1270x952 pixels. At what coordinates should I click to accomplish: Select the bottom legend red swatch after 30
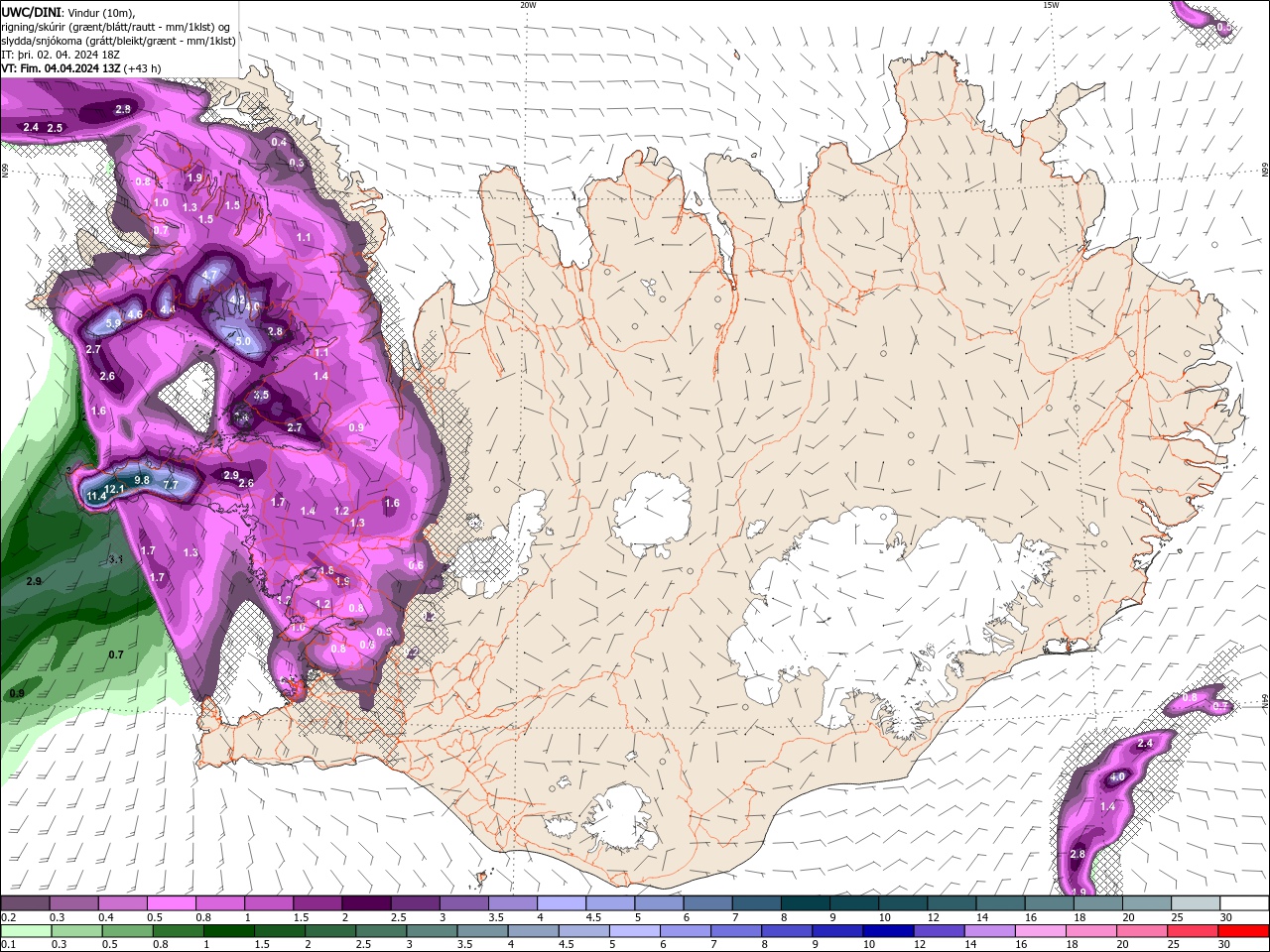1243,931
